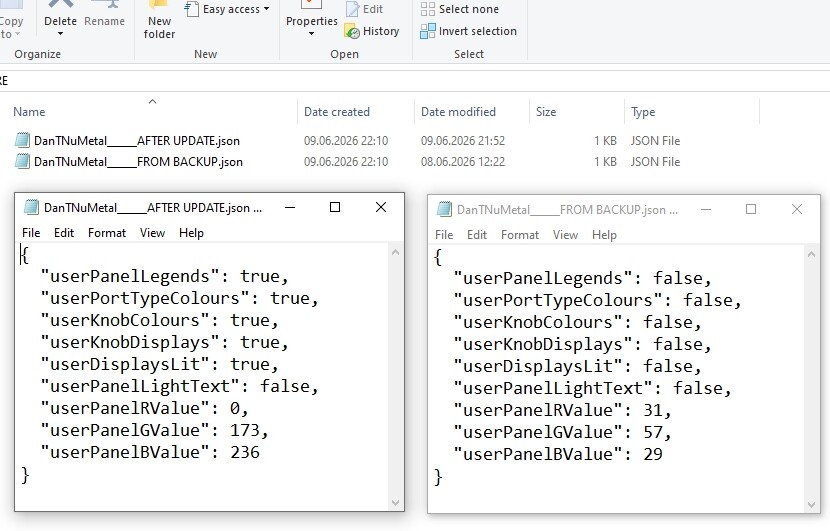The width and height of the screenshot is (830, 531).
Task: Click "userPanelGValue": 173 line in AFTER UPDATE
Action: click(155, 430)
